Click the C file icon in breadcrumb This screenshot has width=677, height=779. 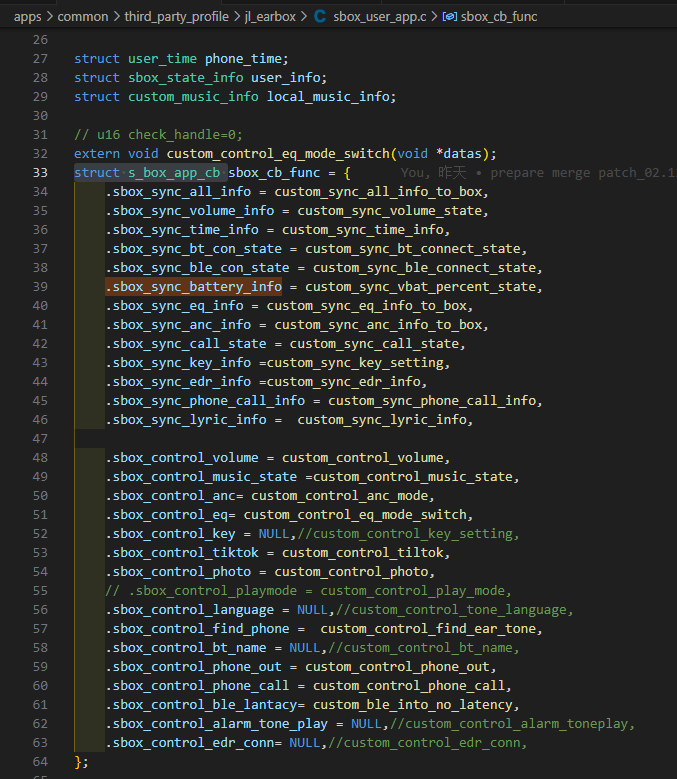[320, 17]
